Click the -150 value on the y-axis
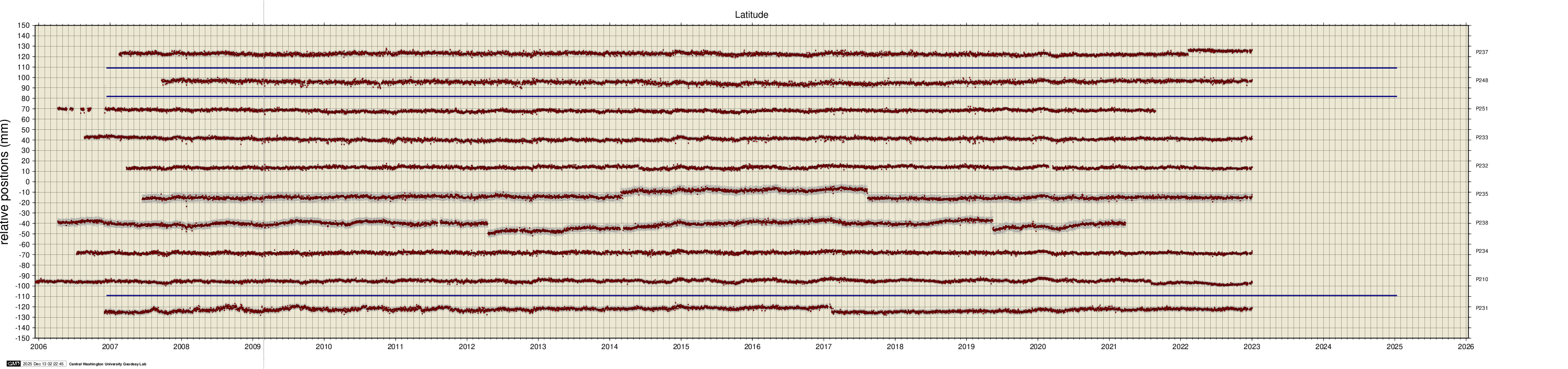This screenshot has width=1568, height=369. point(22,338)
